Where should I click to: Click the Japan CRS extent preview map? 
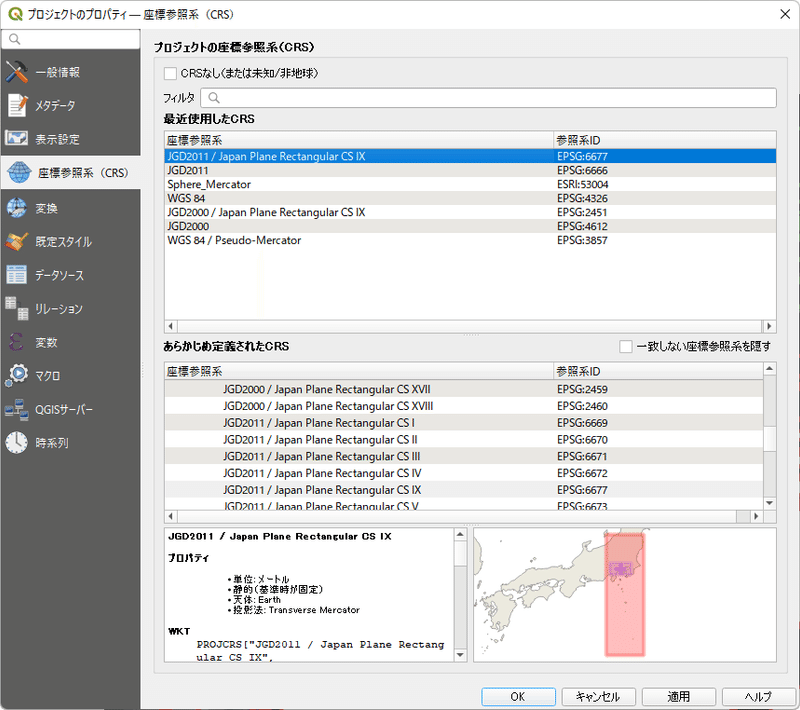625,595
